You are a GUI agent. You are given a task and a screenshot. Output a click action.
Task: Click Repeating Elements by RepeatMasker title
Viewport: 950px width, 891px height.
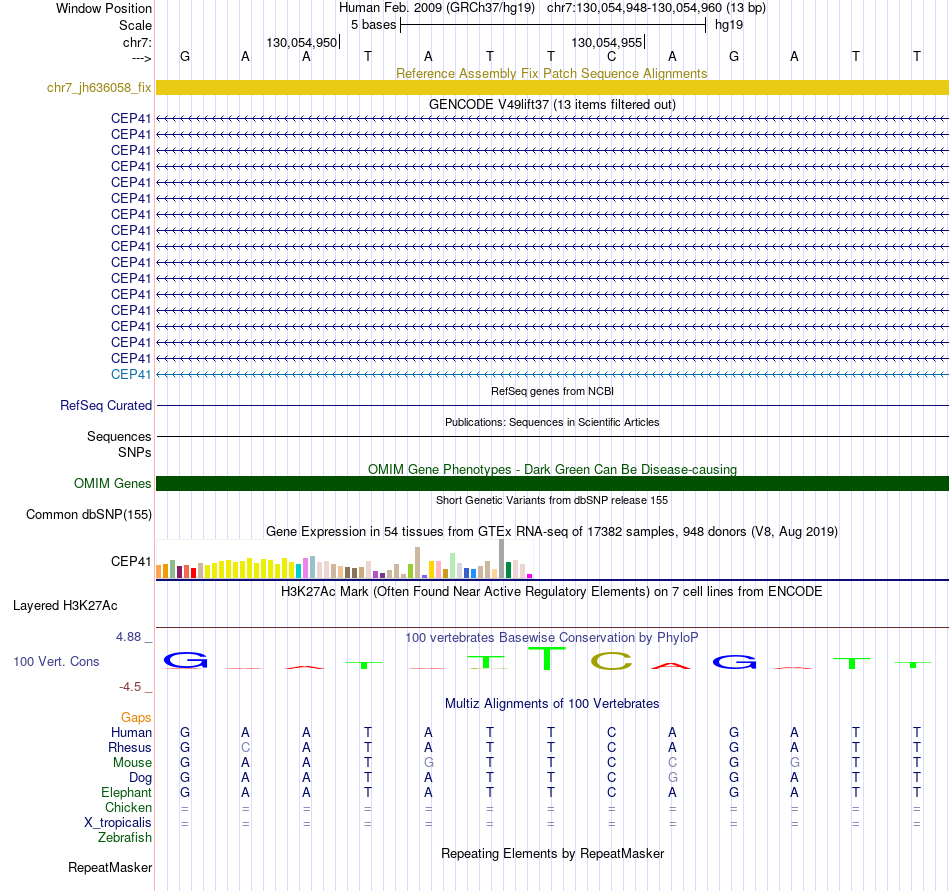coord(552,853)
